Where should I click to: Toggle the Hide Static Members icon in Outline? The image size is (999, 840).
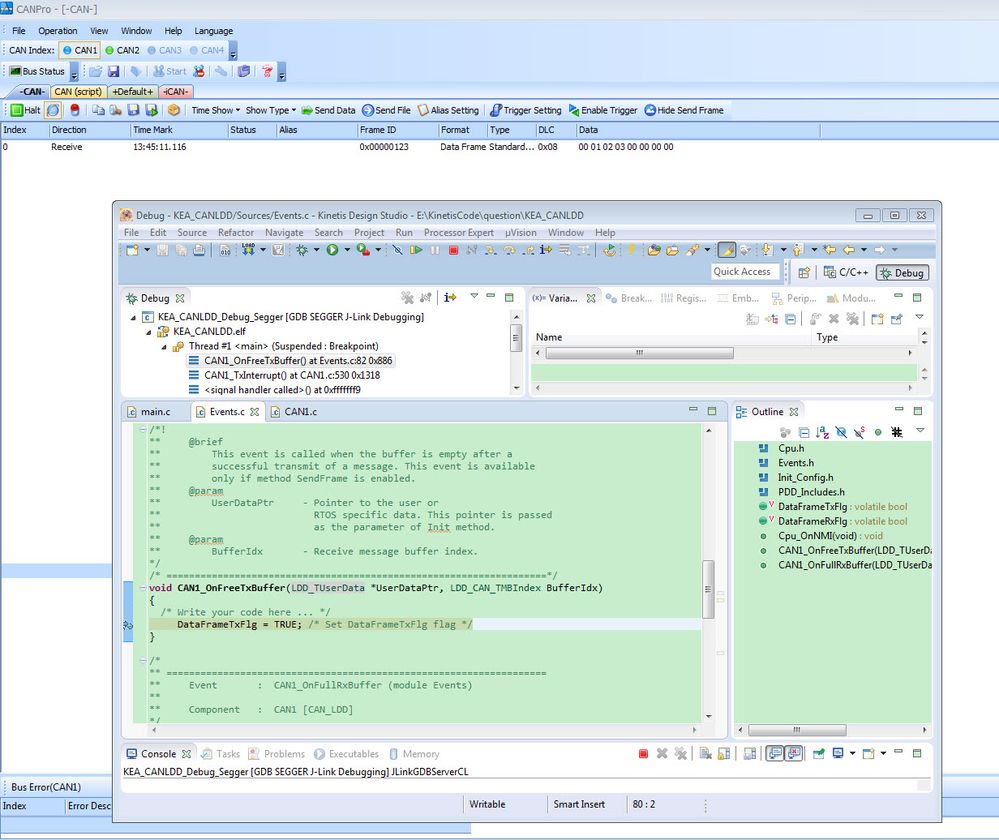point(859,432)
